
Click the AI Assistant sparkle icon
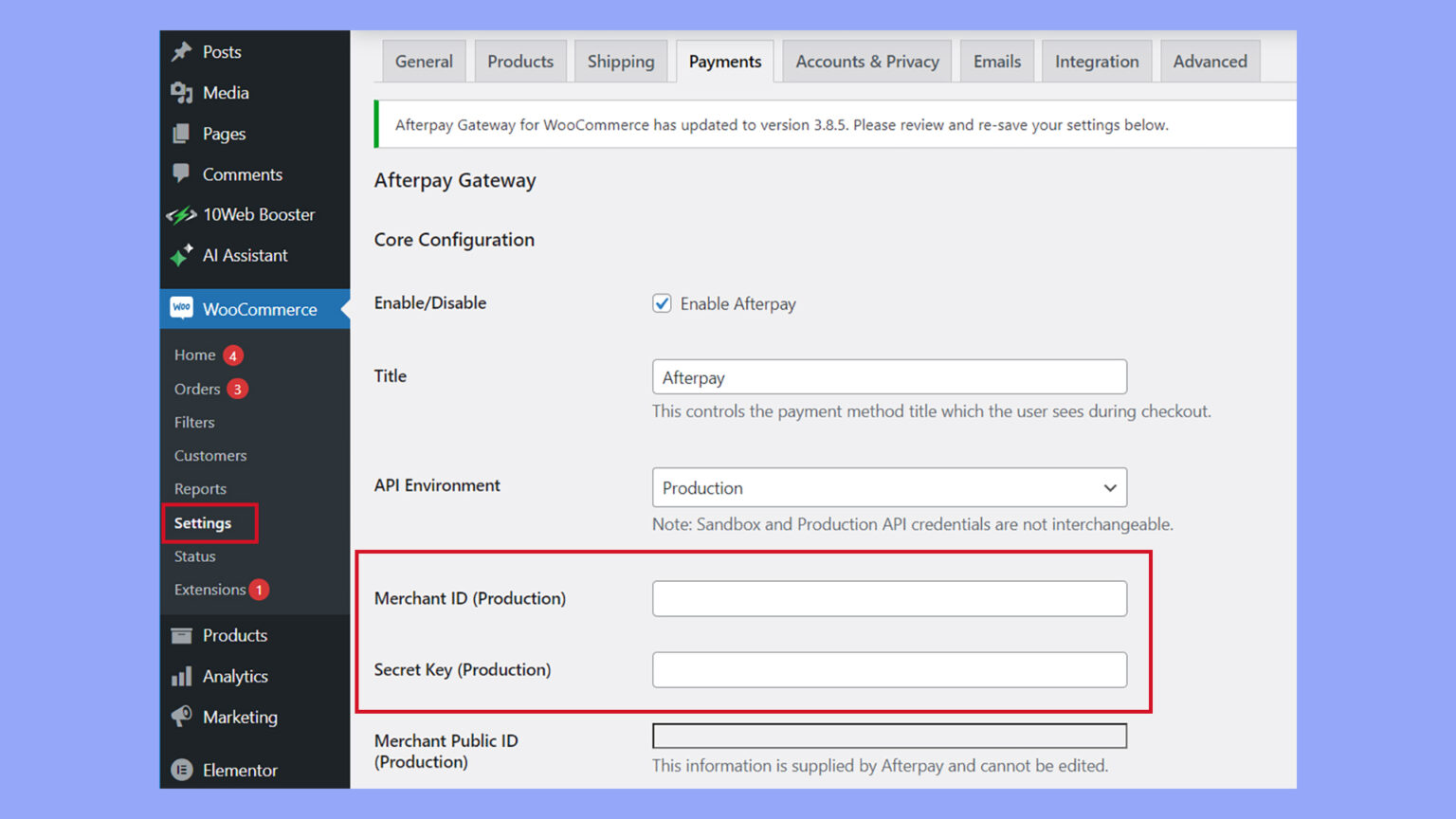click(x=182, y=255)
